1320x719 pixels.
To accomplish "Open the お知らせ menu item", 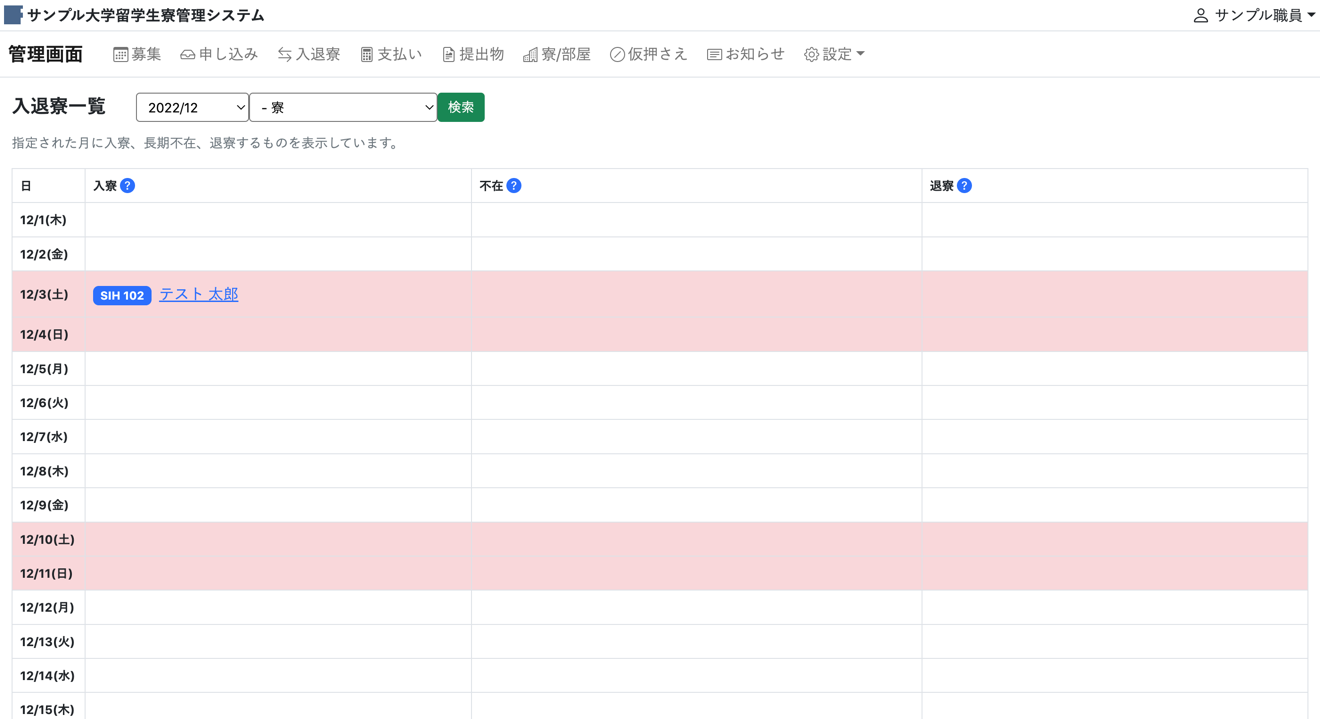I will [x=745, y=54].
